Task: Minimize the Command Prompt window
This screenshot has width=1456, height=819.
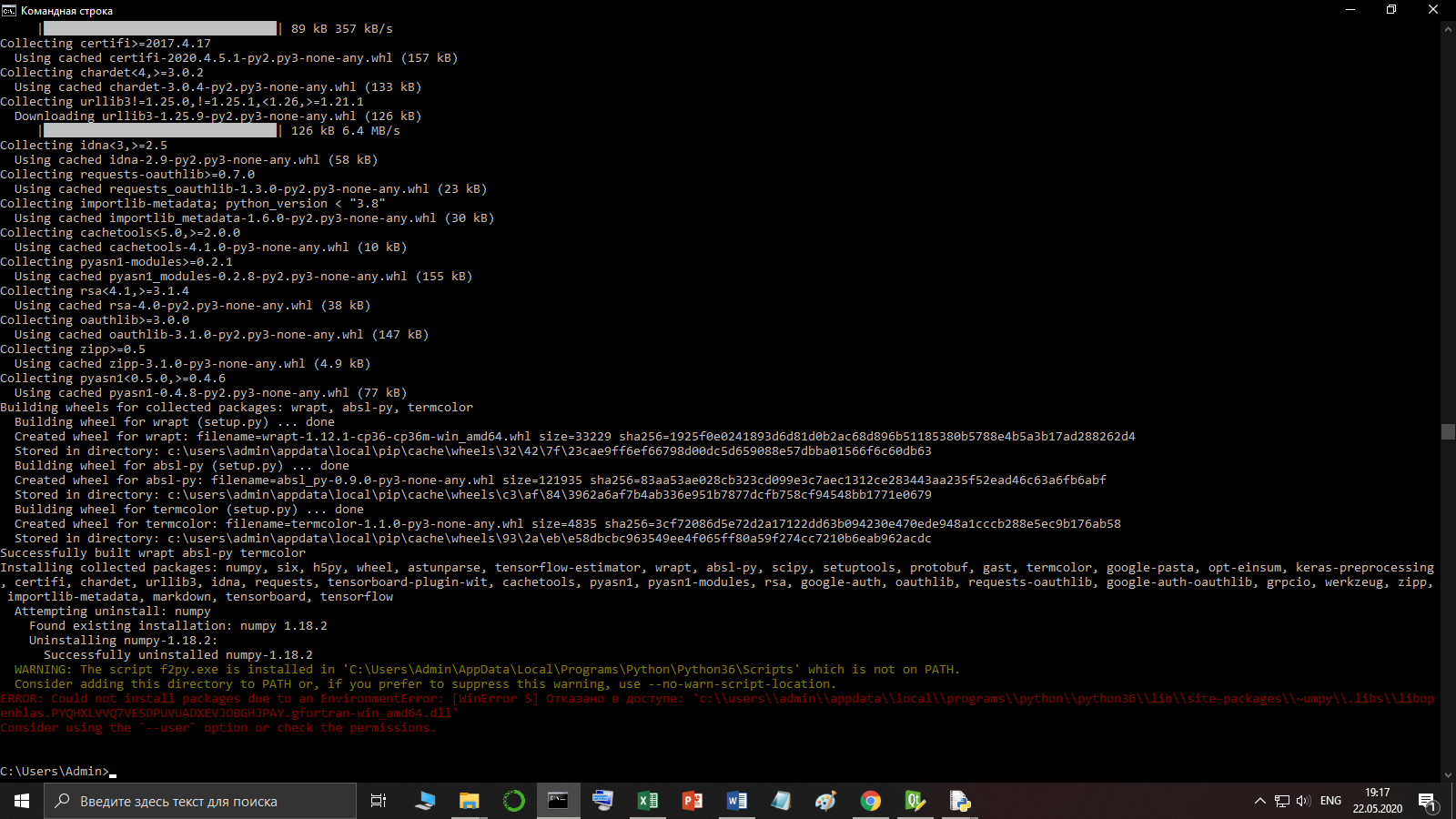Action: click(1350, 10)
